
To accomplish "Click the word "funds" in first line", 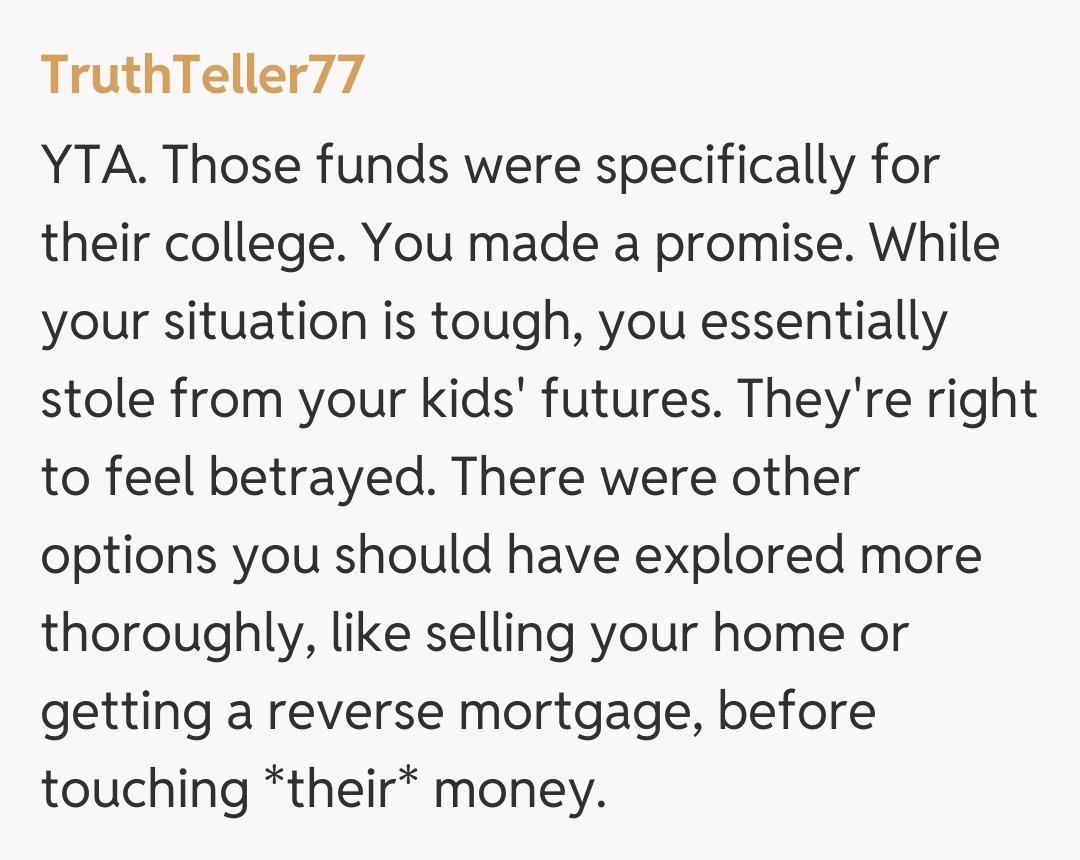I will pyautogui.click(x=383, y=166).
